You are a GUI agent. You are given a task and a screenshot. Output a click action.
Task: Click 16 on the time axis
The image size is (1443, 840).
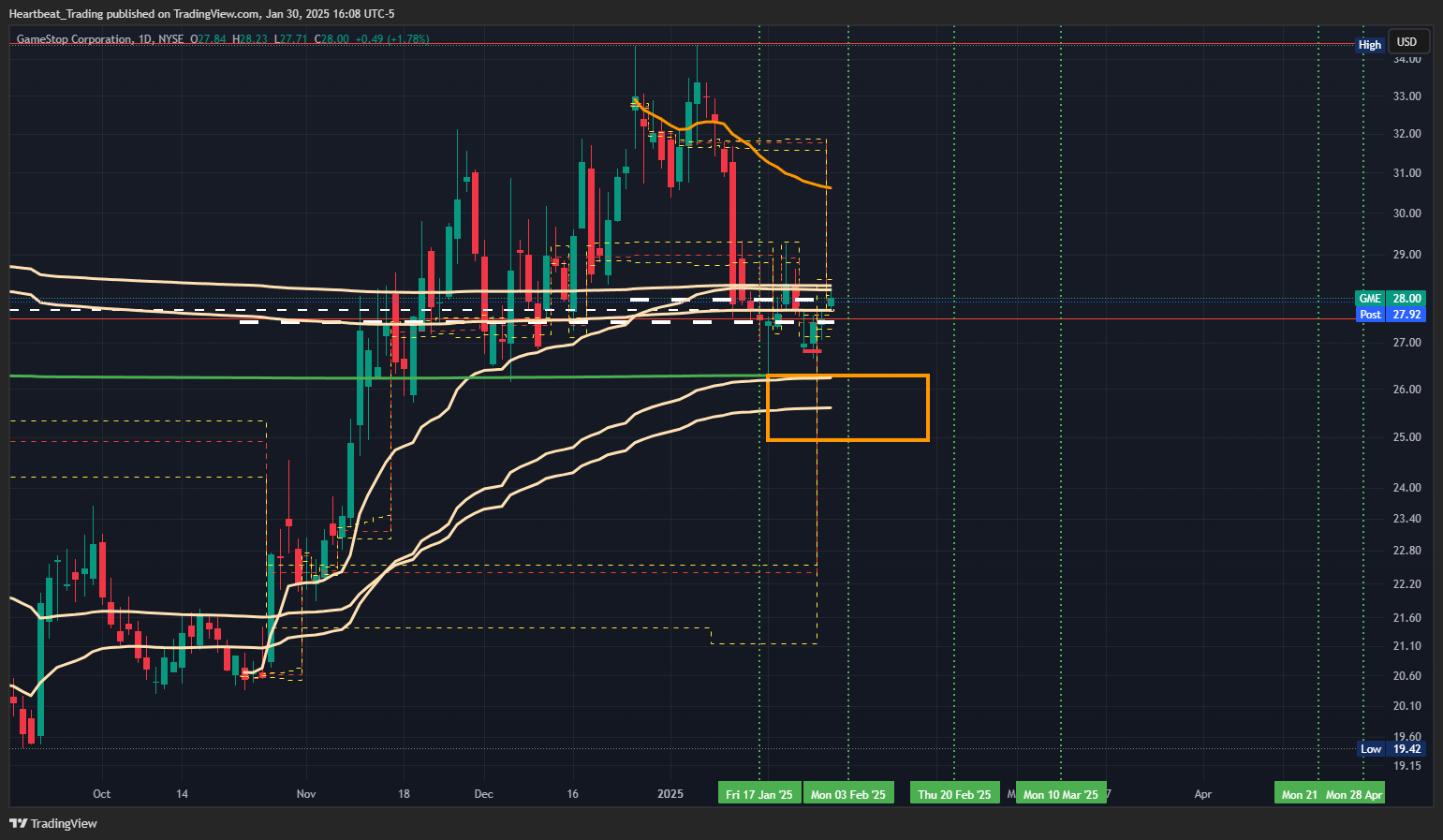(x=573, y=794)
